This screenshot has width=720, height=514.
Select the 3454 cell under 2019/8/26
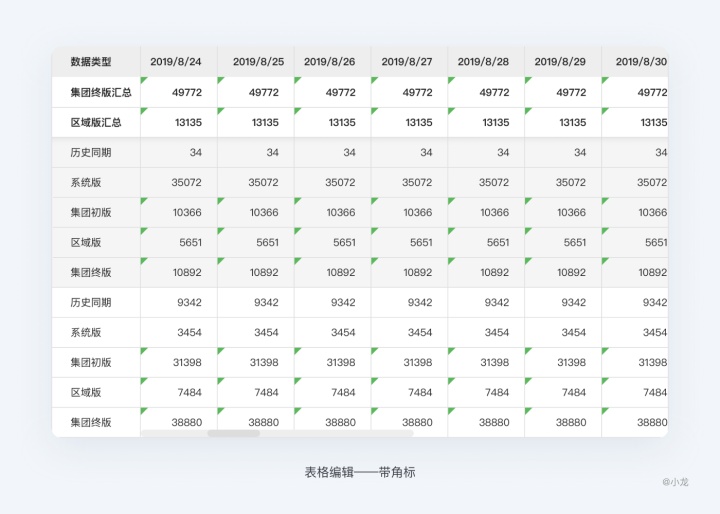tap(332, 333)
